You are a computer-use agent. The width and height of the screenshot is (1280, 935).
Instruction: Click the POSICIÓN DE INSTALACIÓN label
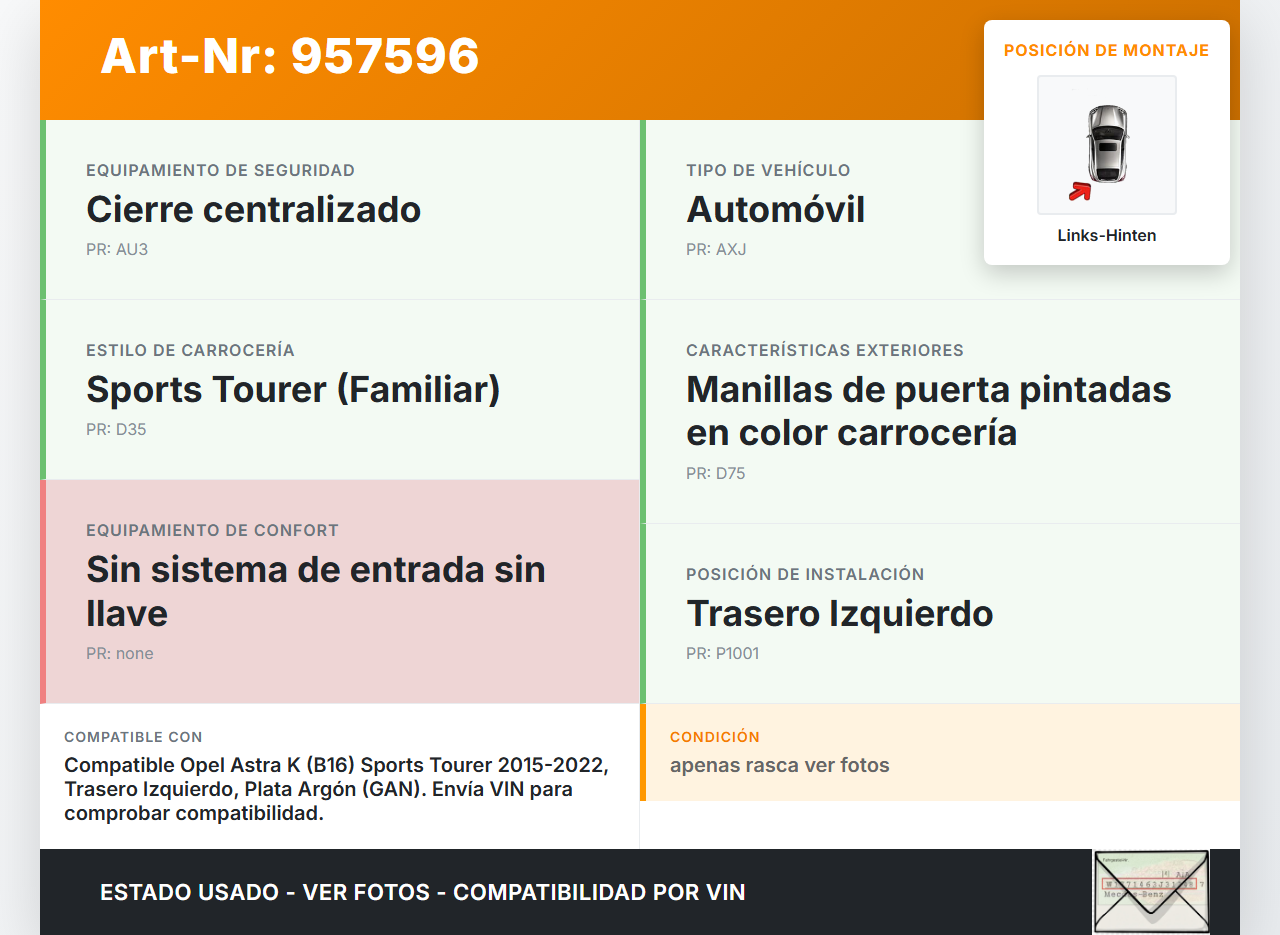805,574
